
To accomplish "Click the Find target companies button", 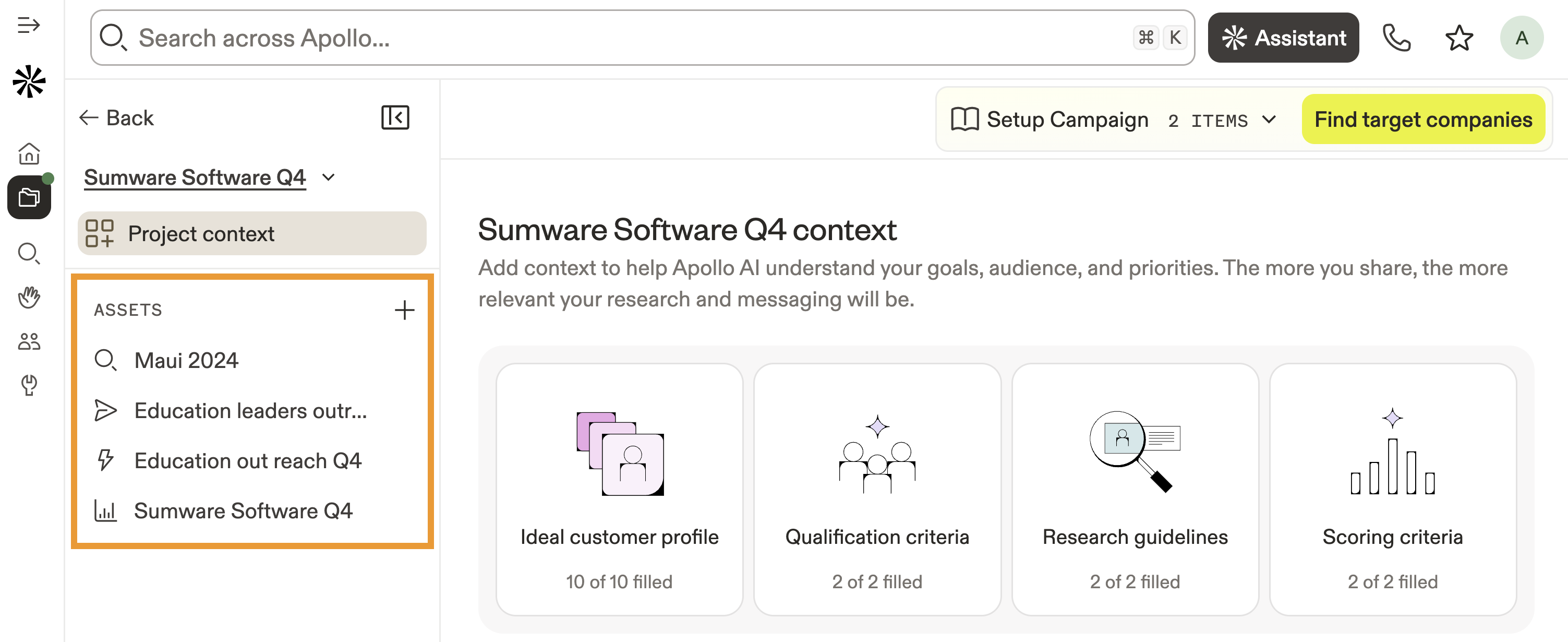I will 1422,120.
